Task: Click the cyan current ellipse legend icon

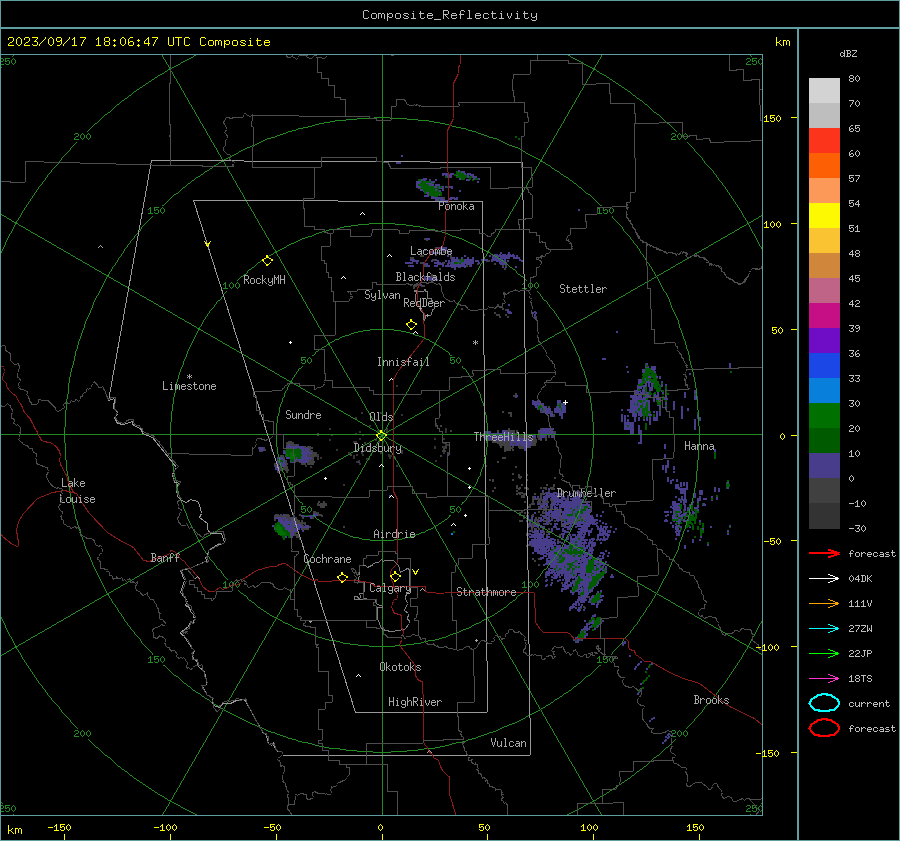Action: pyautogui.click(x=824, y=703)
